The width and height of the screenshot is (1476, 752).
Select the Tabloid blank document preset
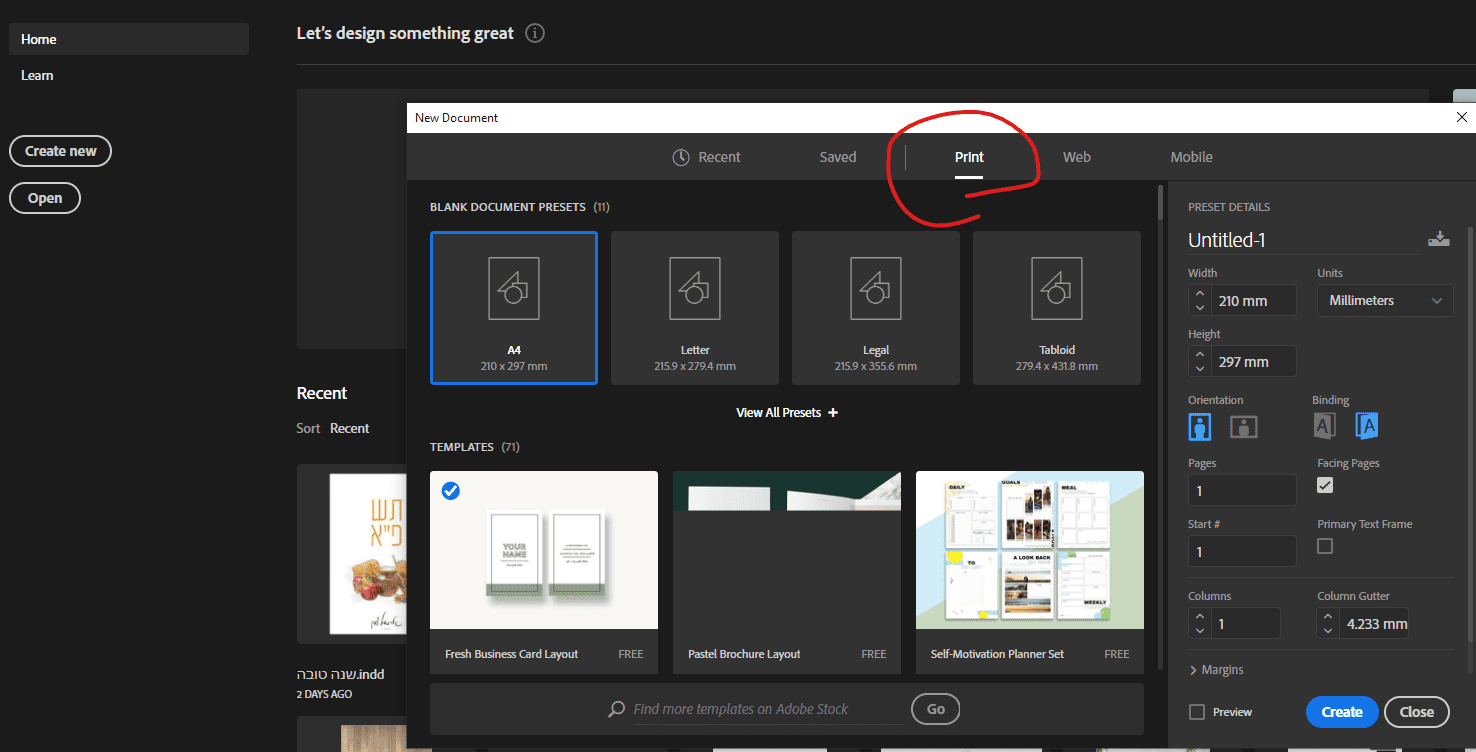[1057, 308]
